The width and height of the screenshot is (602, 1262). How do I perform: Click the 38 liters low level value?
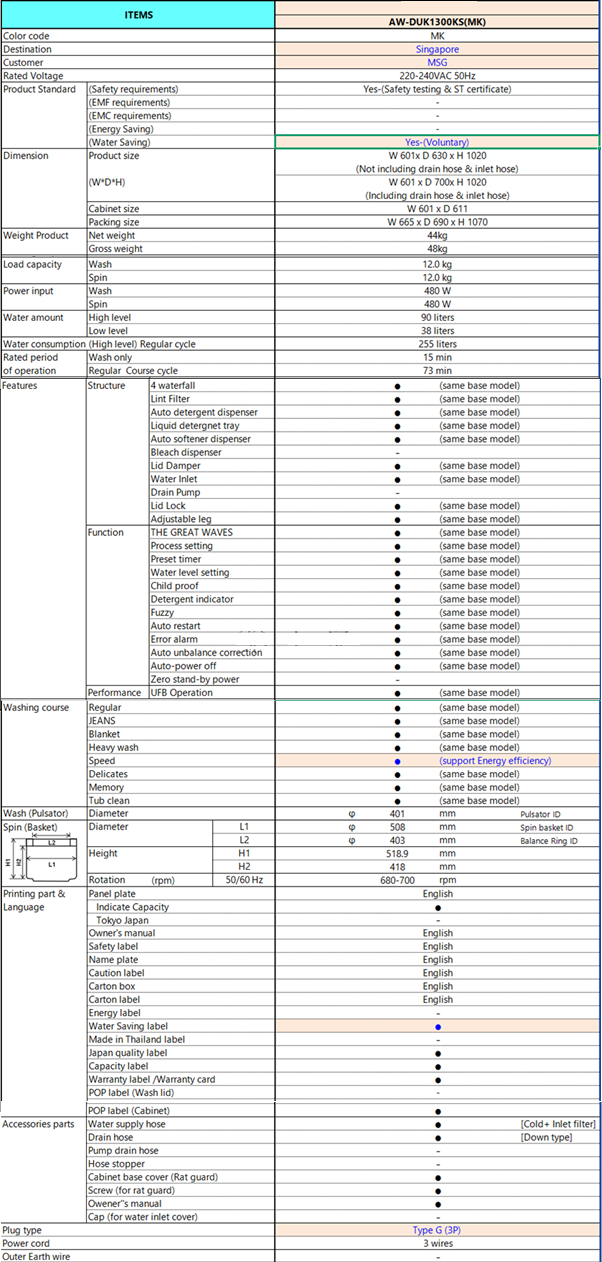tap(437, 330)
